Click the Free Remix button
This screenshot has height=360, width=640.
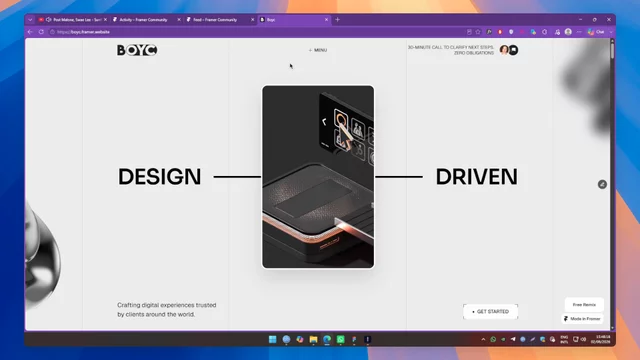[584, 305]
